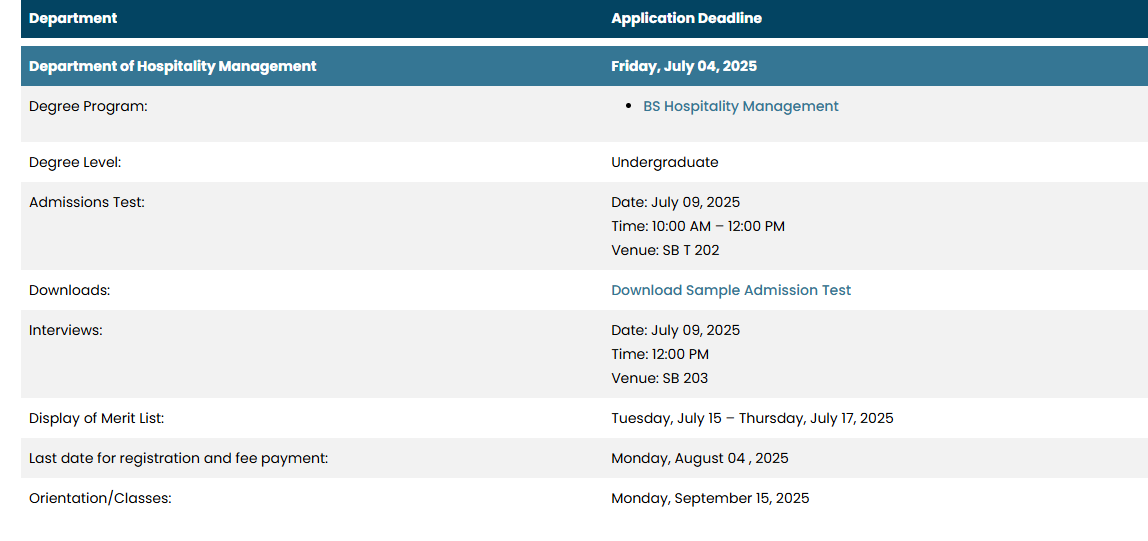1148x541 pixels.
Task: Click the Download Sample Admission Test link
Action: pyautogui.click(x=731, y=290)
